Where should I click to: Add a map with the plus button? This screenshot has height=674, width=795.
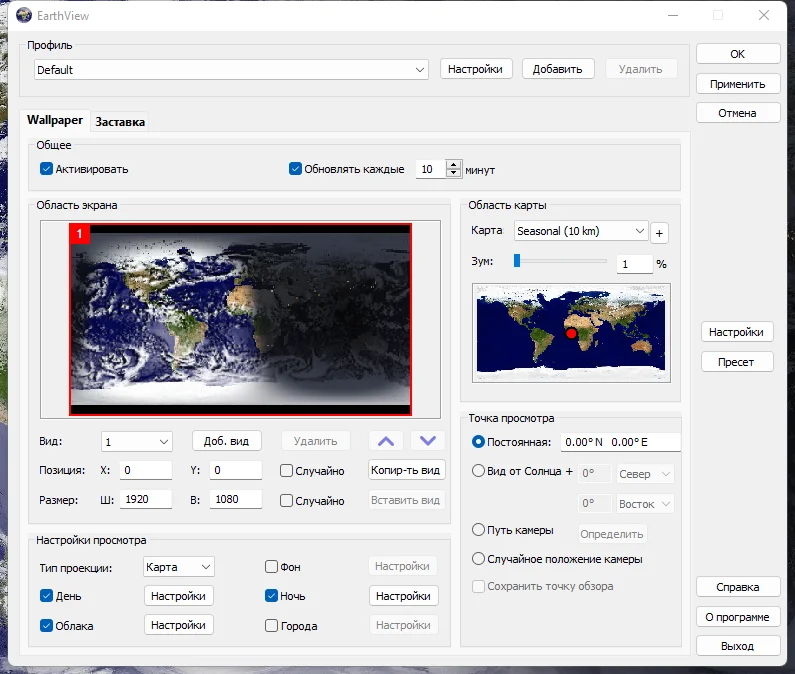[x=659, y=233]
